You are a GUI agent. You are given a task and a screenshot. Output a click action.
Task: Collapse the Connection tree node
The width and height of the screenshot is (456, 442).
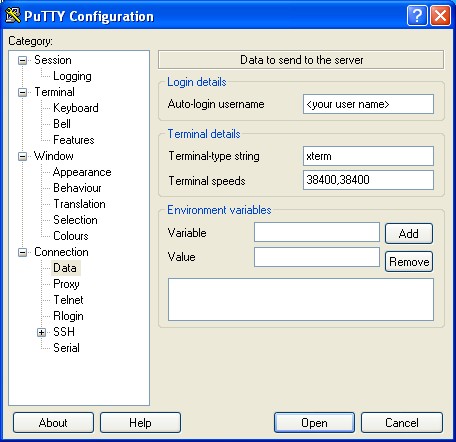point(22,252)
